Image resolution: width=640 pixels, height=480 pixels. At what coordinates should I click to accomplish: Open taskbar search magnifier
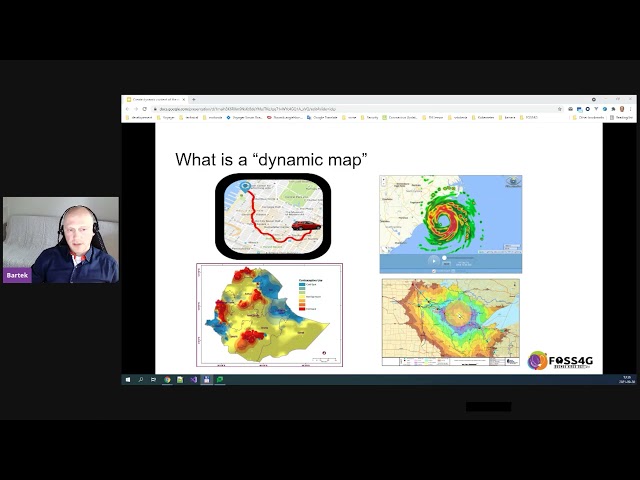coord(141,380)
